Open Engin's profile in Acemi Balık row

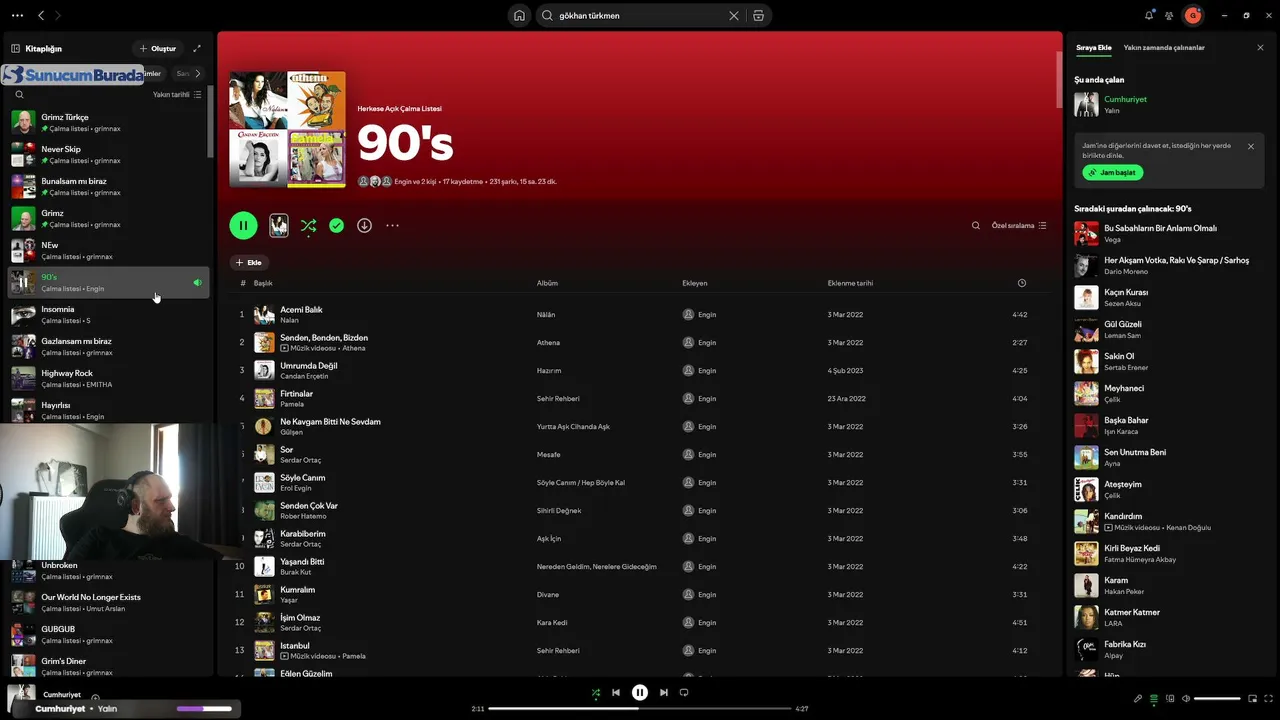(x=707, y=314)
